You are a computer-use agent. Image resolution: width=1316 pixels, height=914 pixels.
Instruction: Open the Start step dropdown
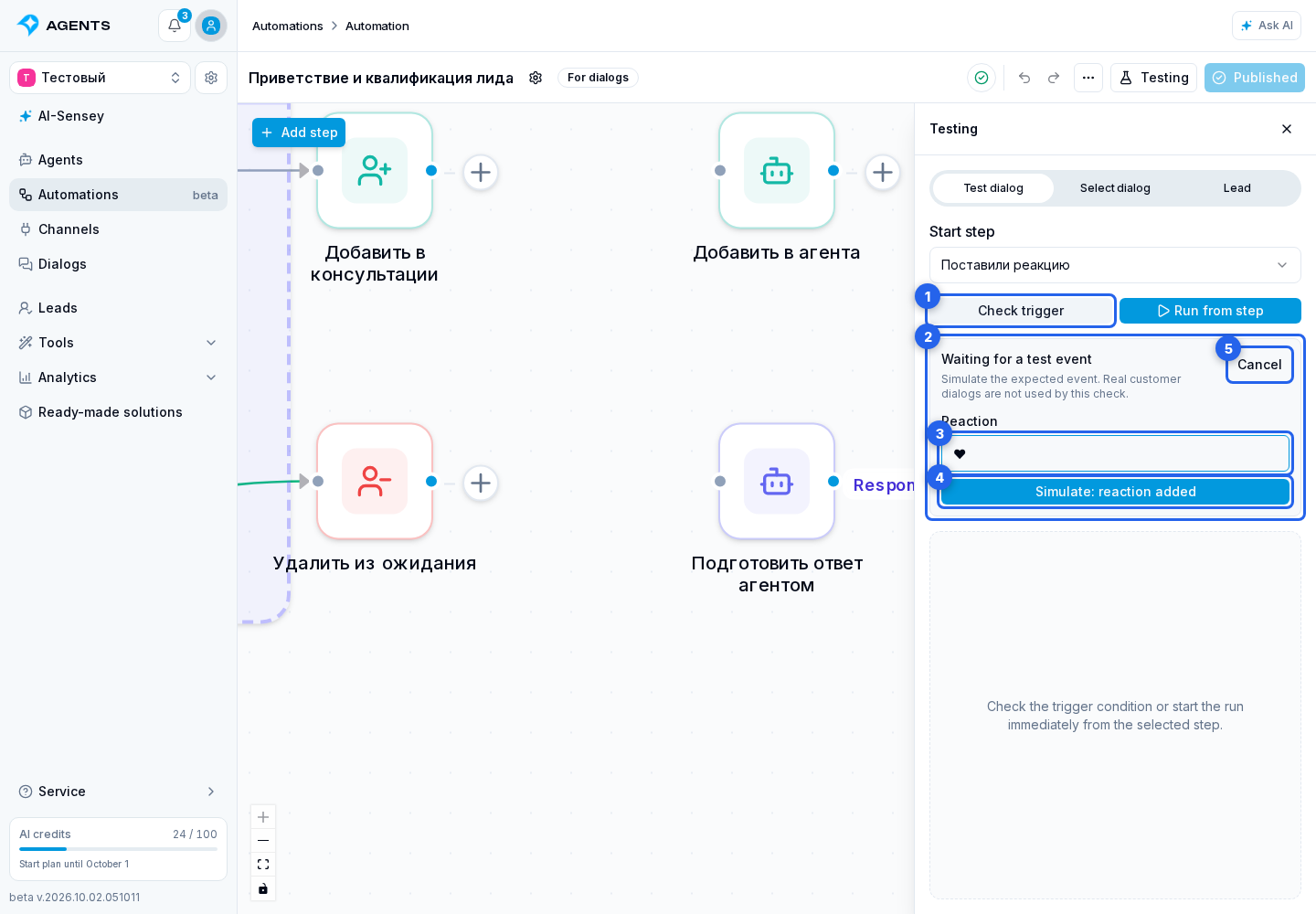1115,265
